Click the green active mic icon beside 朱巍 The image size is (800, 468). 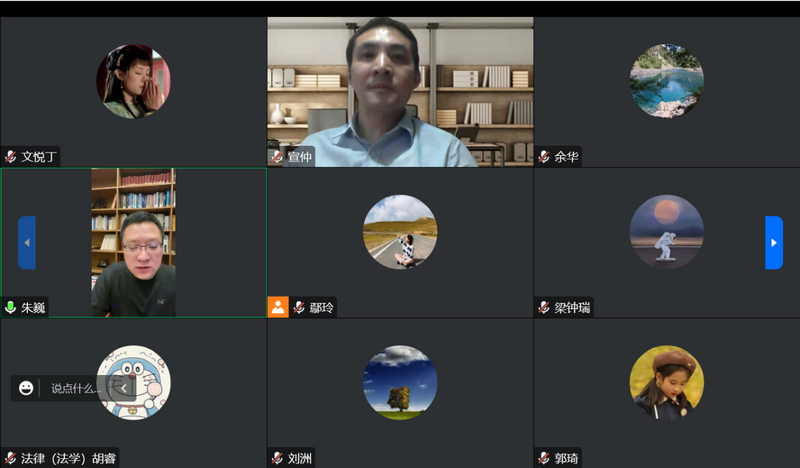click(x=11, y=308)
